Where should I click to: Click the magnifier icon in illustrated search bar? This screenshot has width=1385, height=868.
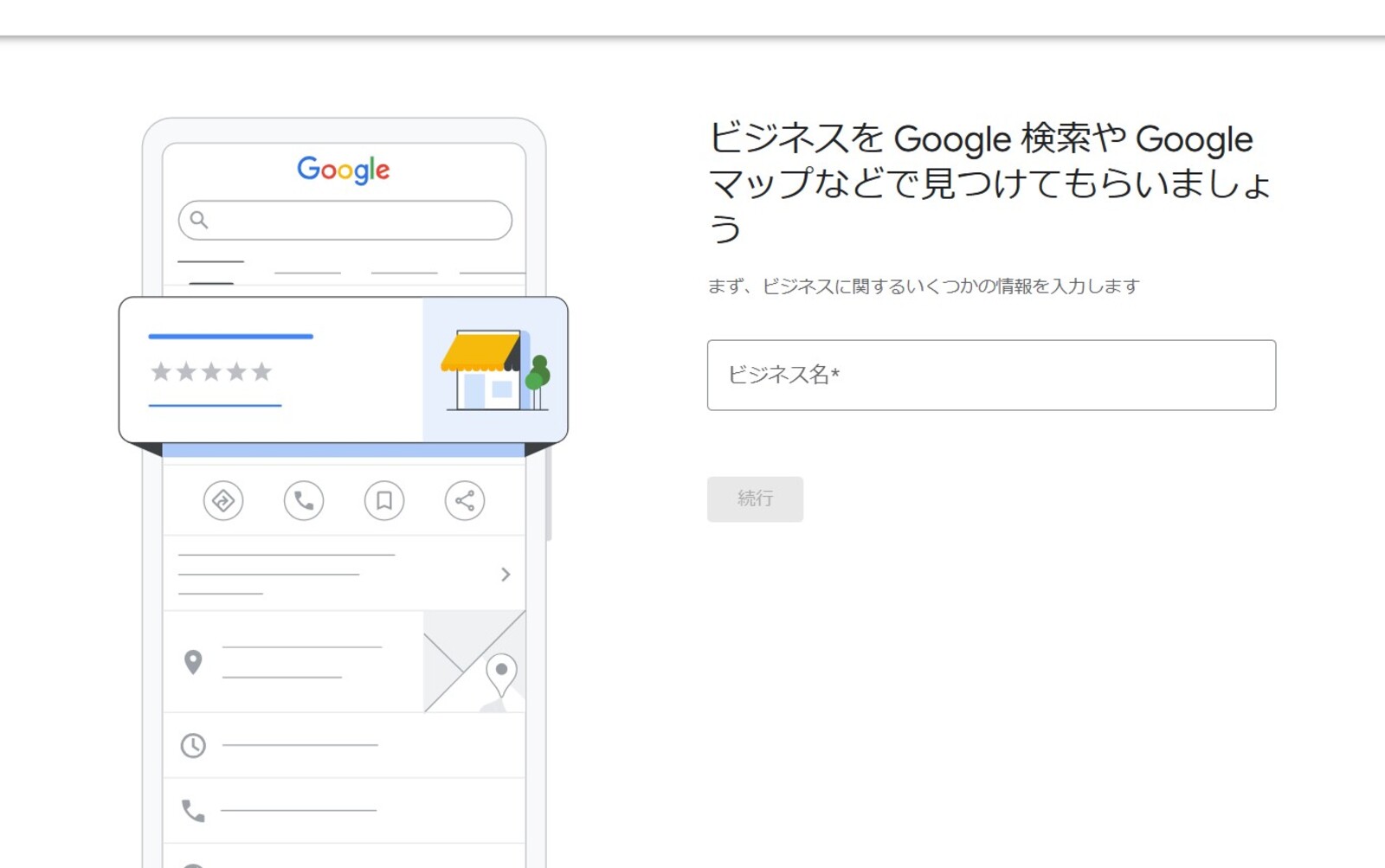click(x=199, y=220)
